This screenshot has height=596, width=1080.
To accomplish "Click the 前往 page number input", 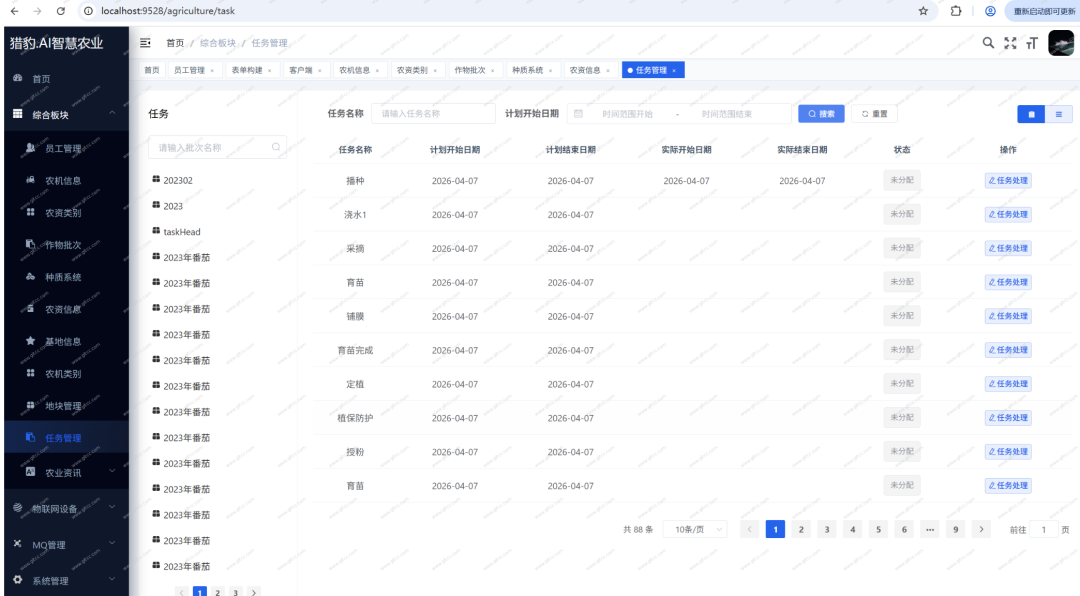I will coord(1043,529).
